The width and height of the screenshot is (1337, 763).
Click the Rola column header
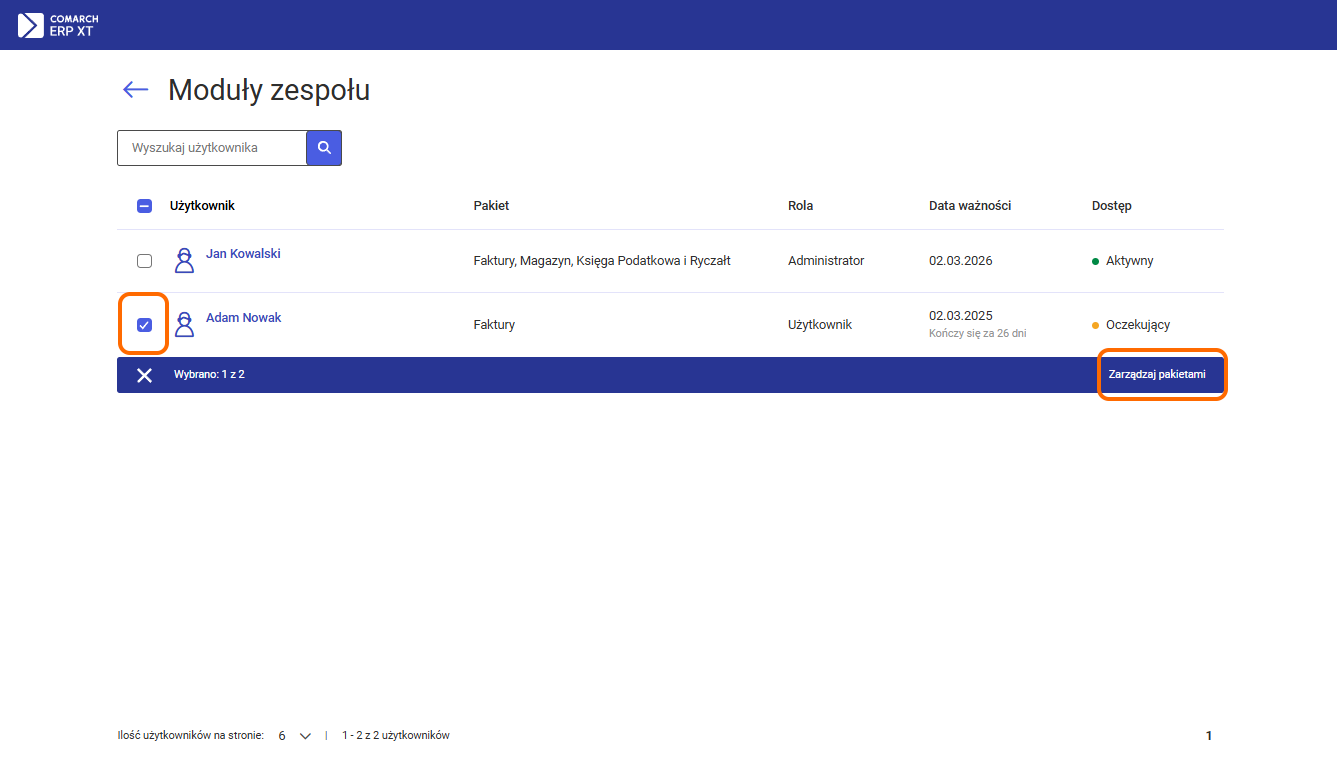pos(800,206)
